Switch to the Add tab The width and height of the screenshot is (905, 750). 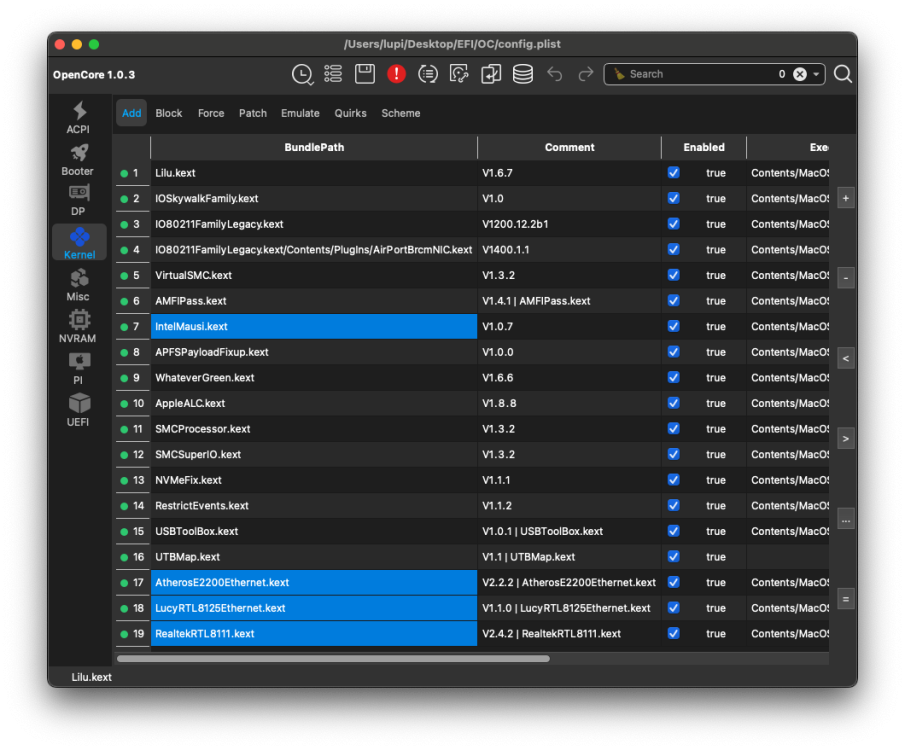(x=132, y=113)
